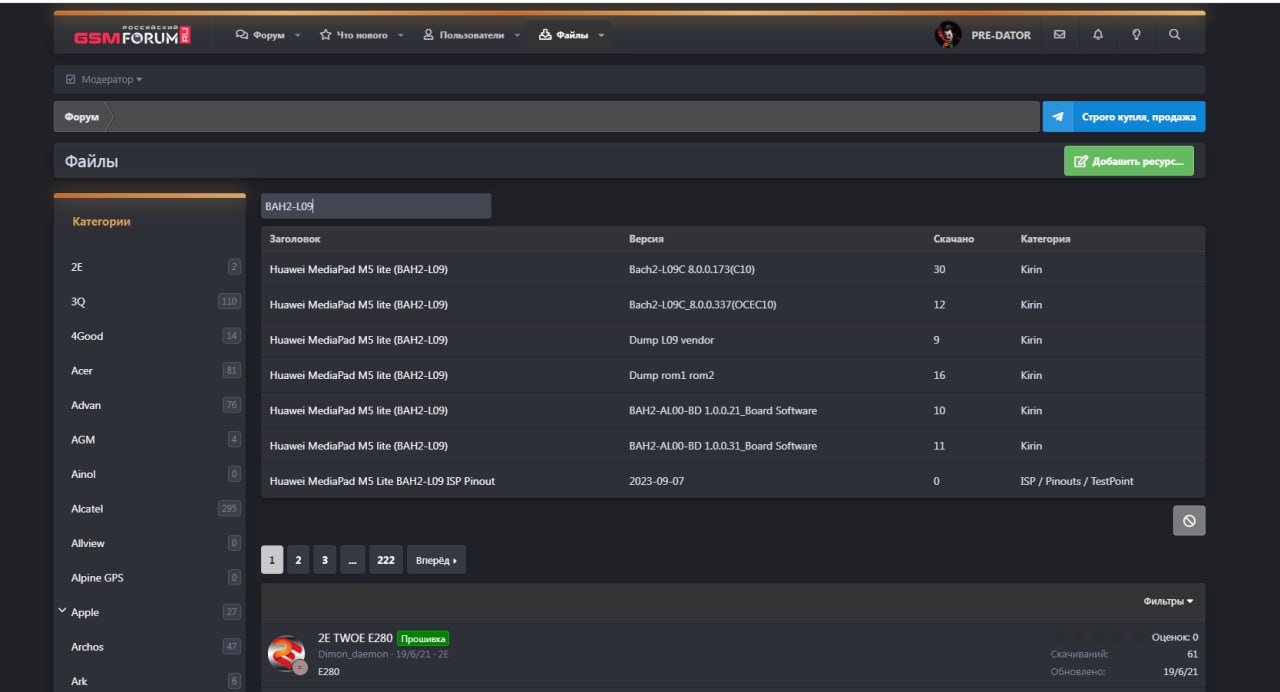Click the Dimon_daemon avatar thumbnail
The height and width of the screenshot is (692, 1280).
coord(286,654)
